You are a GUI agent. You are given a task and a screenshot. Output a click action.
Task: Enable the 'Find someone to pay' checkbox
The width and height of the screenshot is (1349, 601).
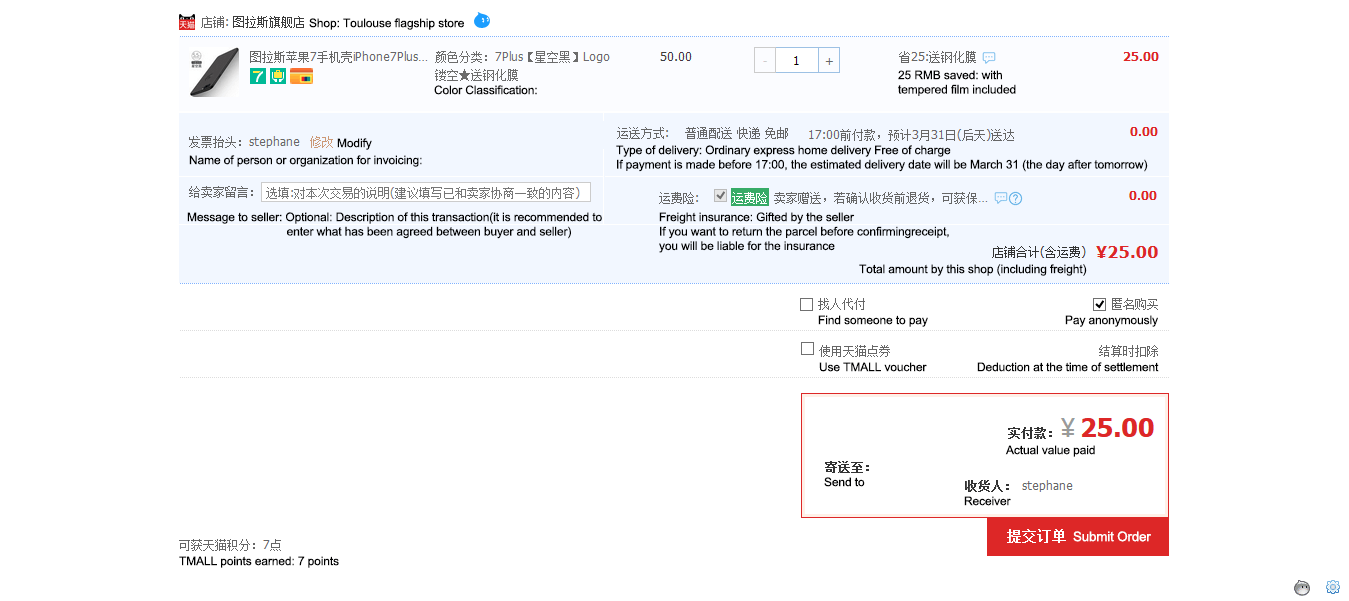[806, 304]
